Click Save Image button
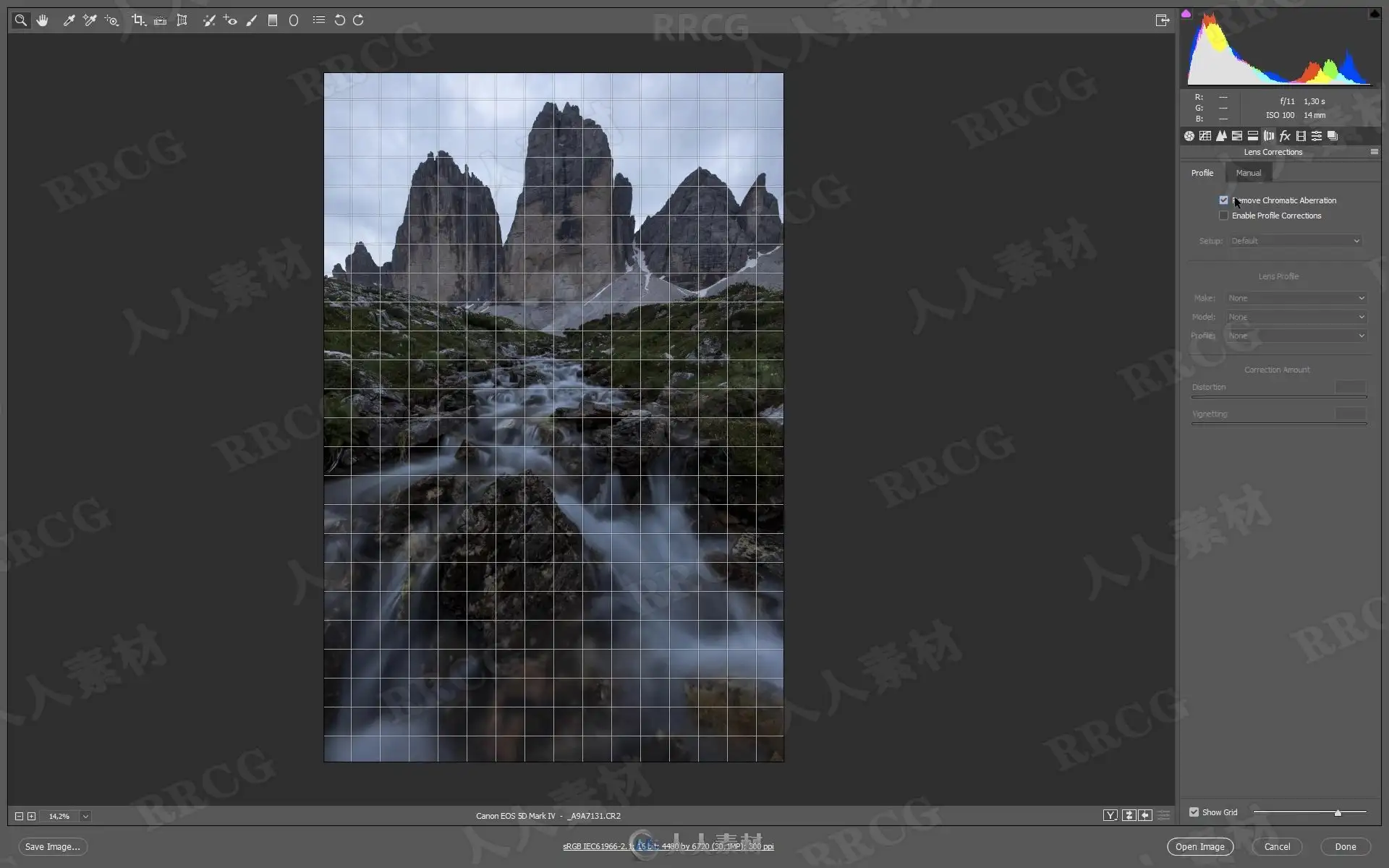1389x868 pixels. [52, 846]
